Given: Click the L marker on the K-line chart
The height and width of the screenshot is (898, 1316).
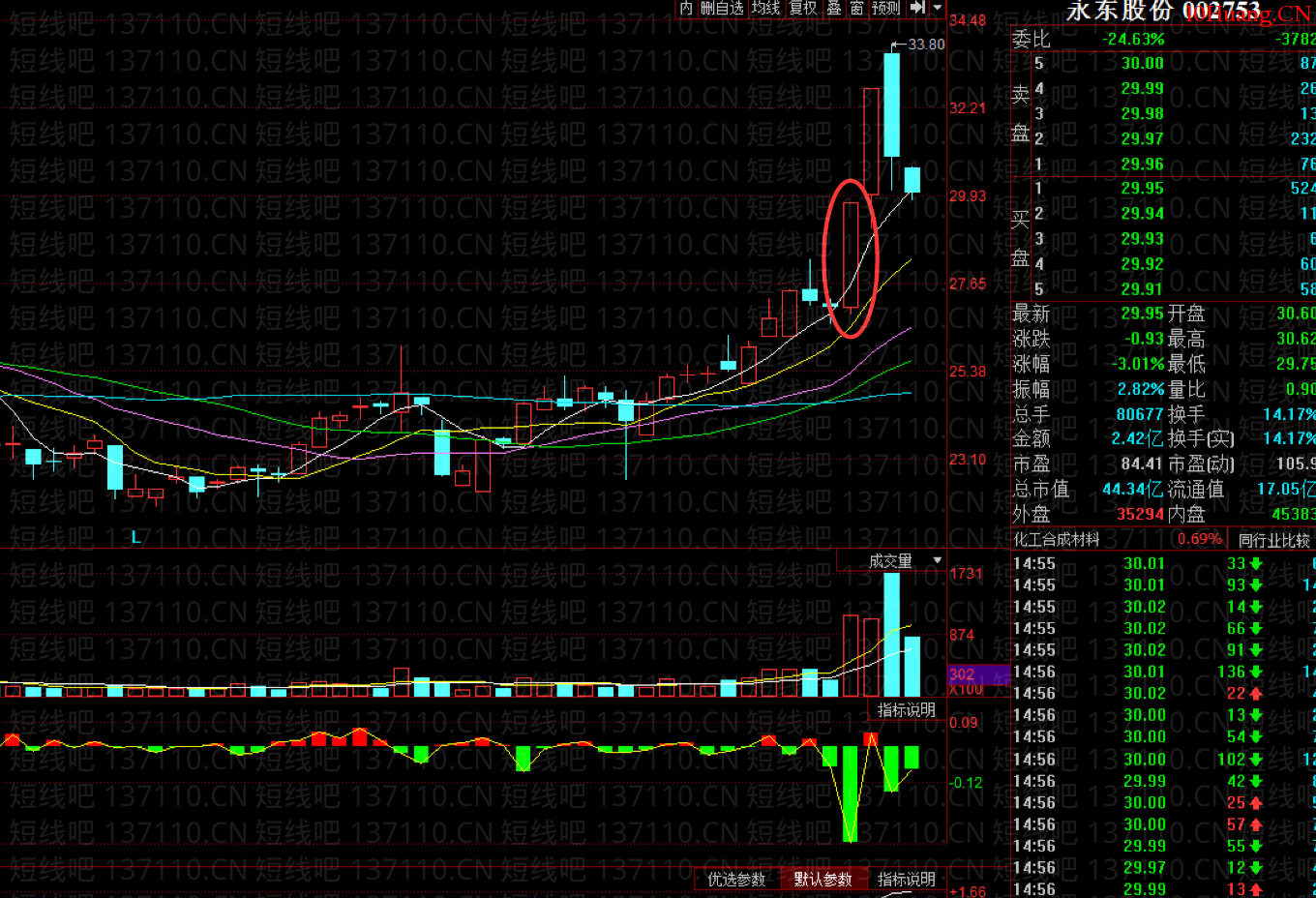Looking at the screenshot, I should pyautogui.click(x=136, y=537).
